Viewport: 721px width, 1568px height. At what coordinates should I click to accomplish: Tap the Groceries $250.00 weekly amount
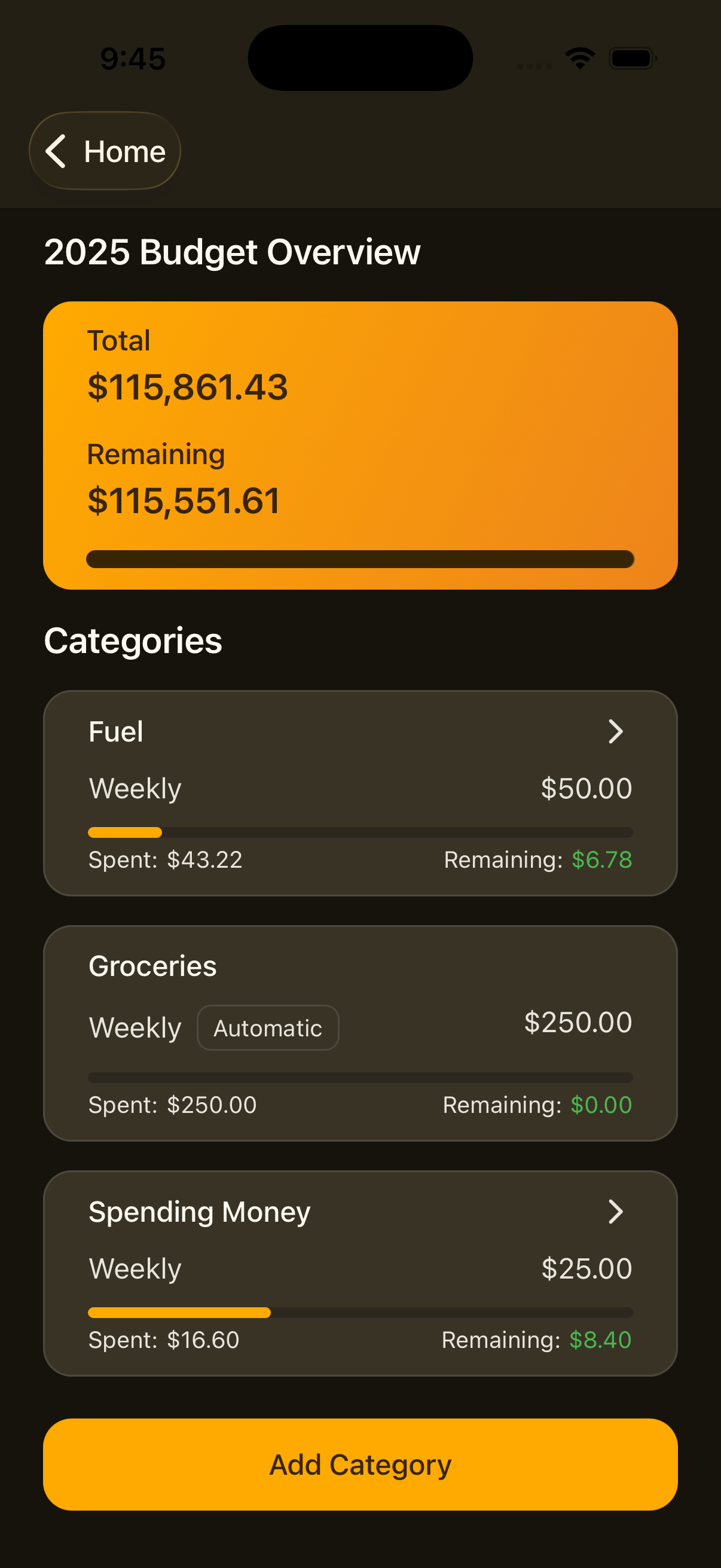578,1022
